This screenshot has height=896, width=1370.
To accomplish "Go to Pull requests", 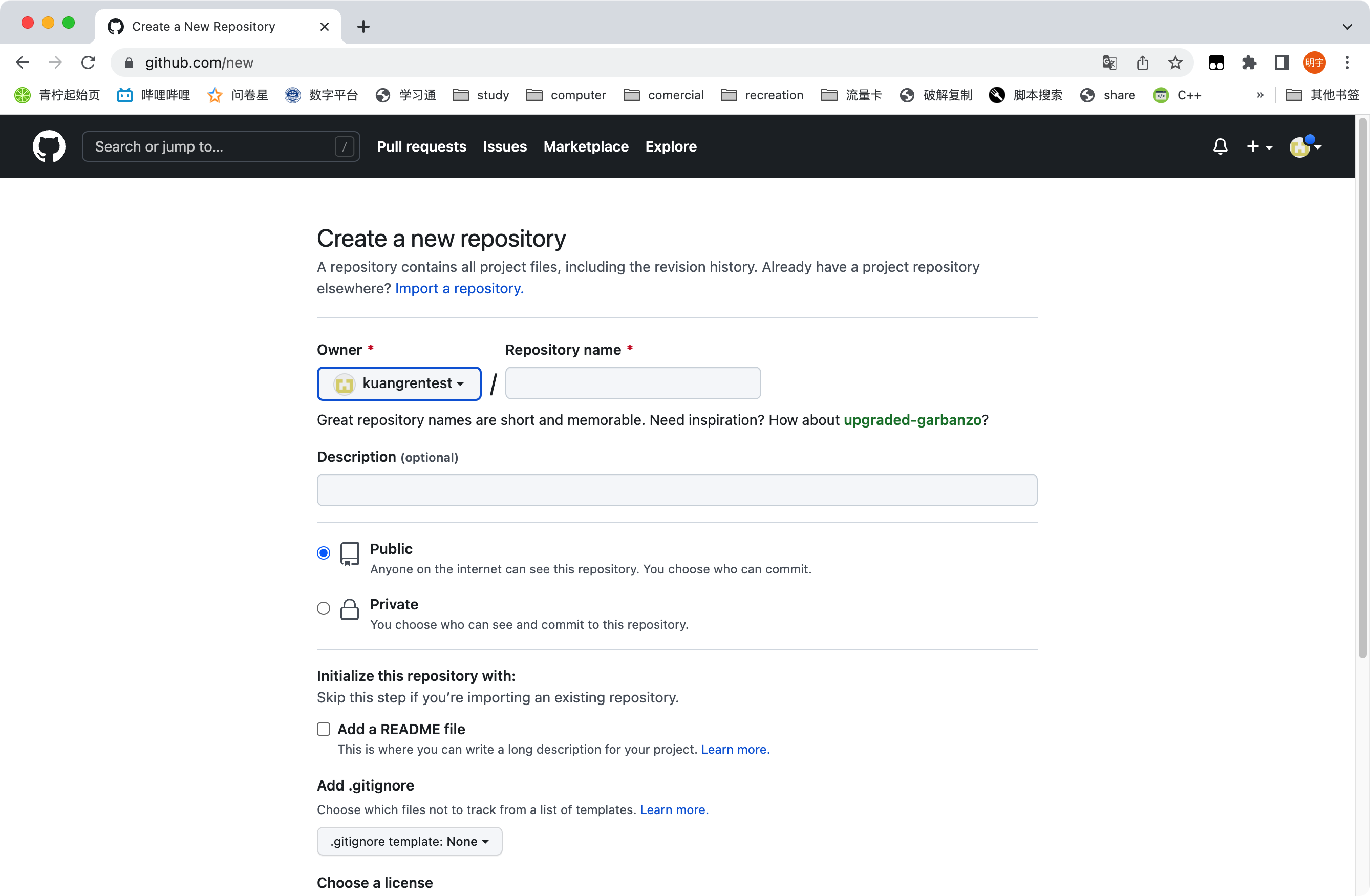I will pos(421,146).
